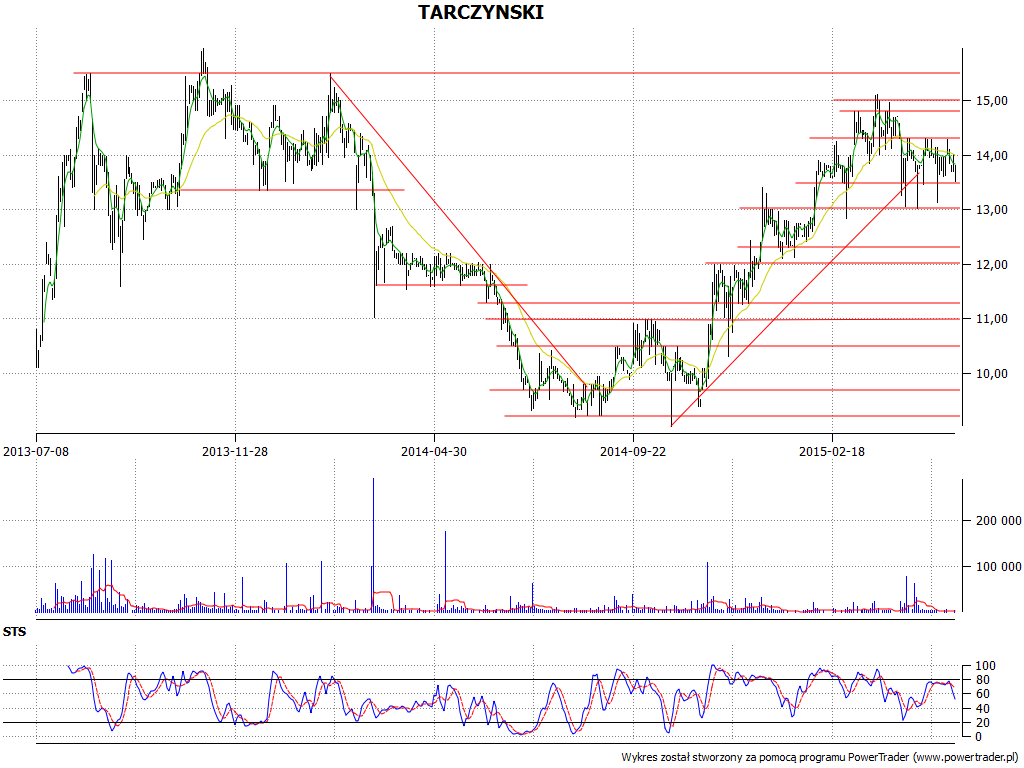1024x768 pixels.
Task: Click the 12,00 price axis label
Action: [x=991, y=264]
